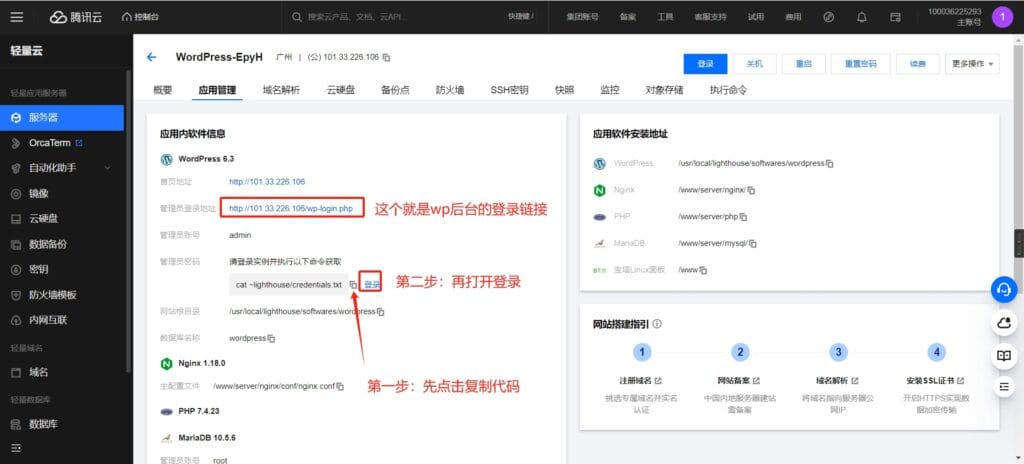This screenshot has width=1024, height=464.
Task: Expand 自动化助手 in the sidebar
Action: coord(62,168)
